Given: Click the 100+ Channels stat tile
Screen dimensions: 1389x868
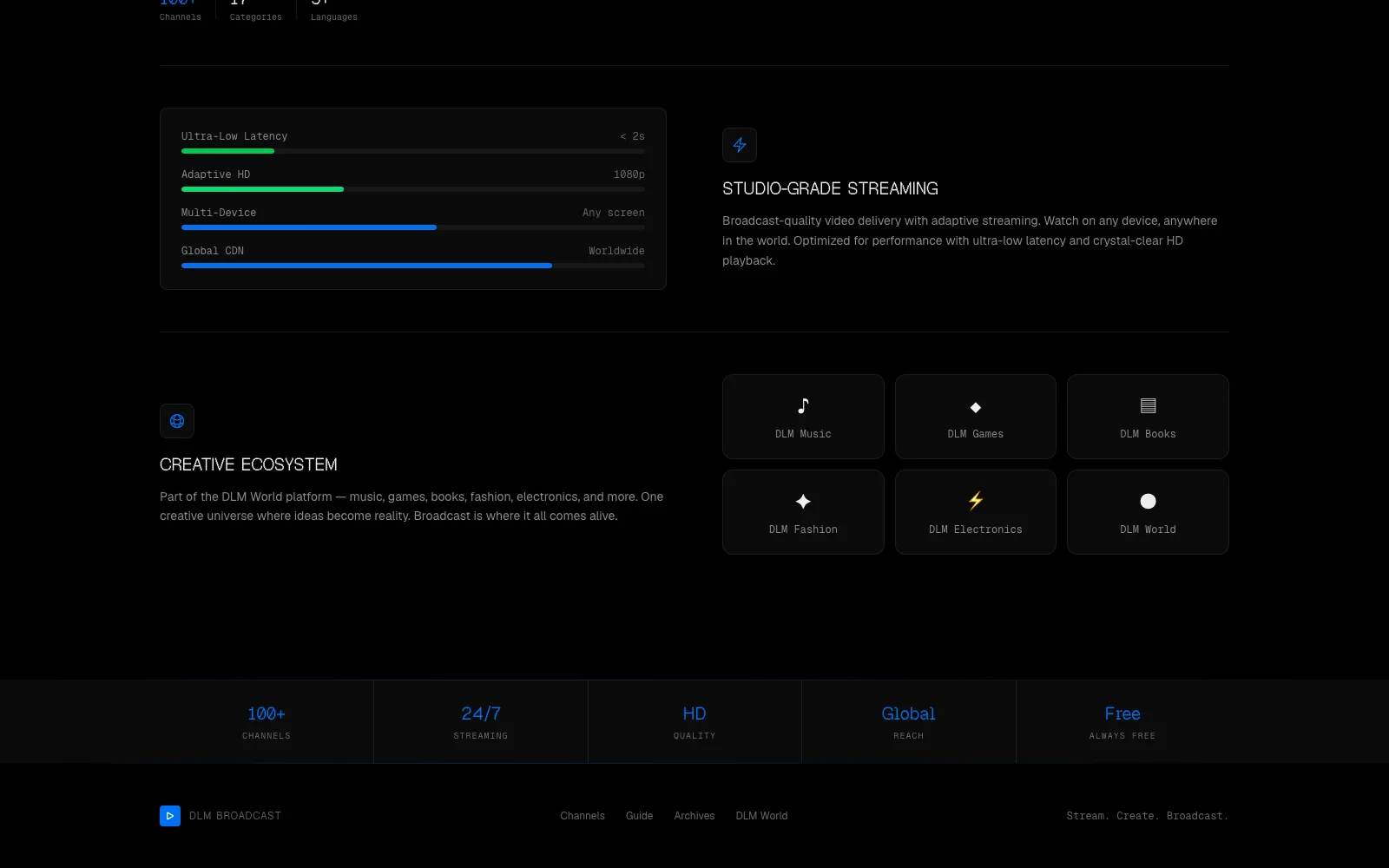Looking at the screenshot, I should 267,722.
